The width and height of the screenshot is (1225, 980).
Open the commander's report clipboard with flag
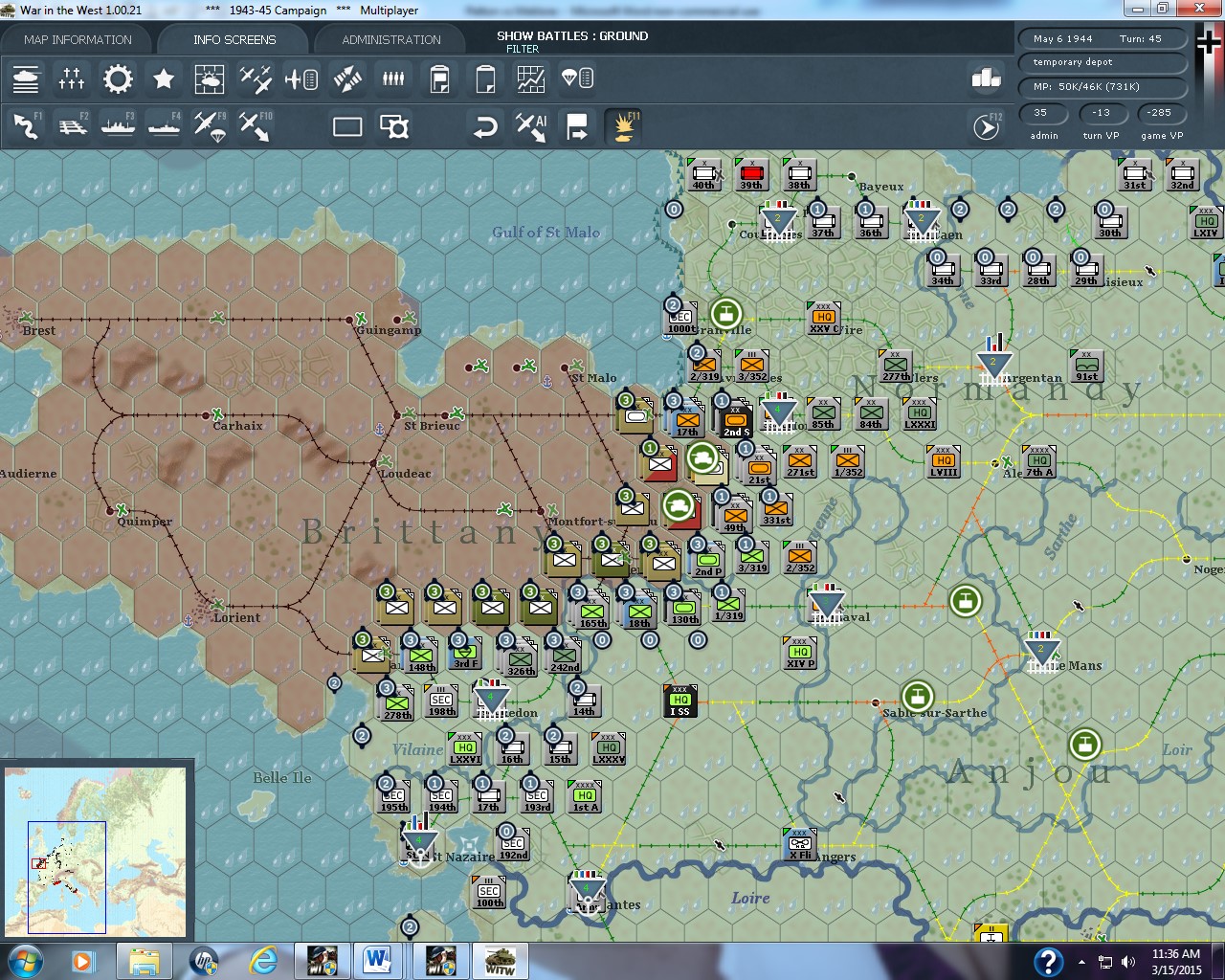point(439,78)
